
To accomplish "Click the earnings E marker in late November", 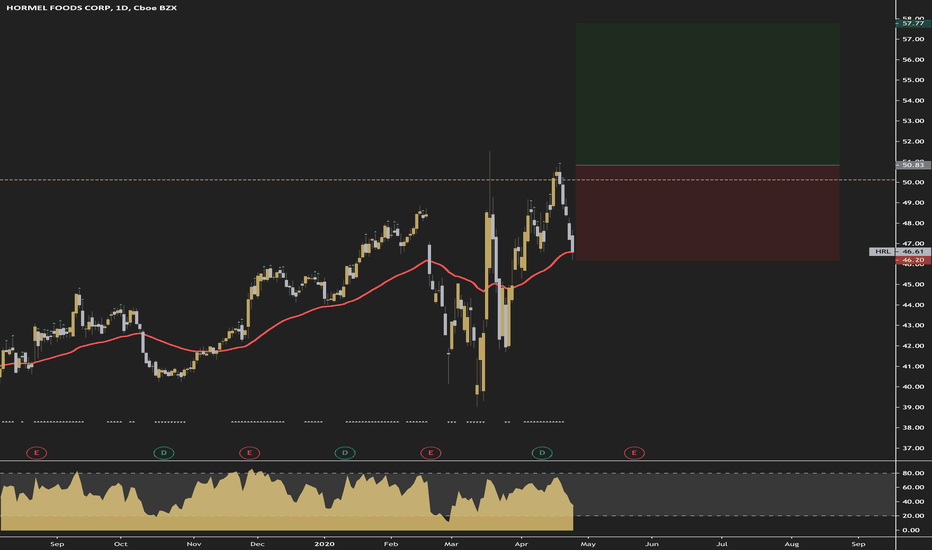I will (249, 453).
